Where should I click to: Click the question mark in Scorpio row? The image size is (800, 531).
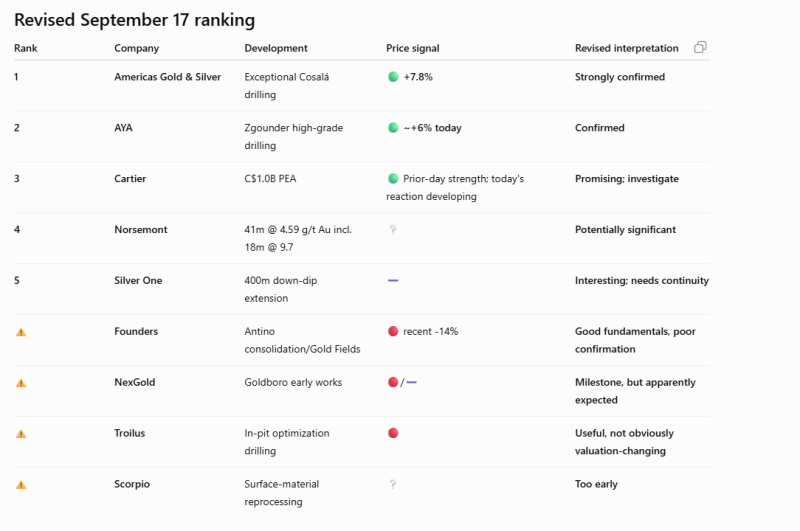click(393, 484)
